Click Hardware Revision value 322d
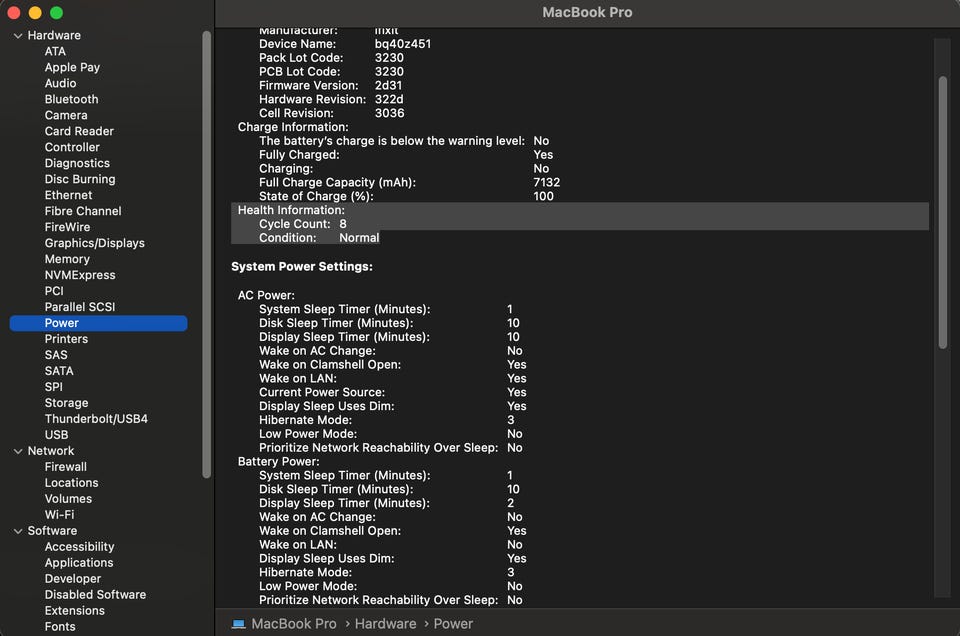This screenshot has width=960, height=636. (x=389, y=99)
